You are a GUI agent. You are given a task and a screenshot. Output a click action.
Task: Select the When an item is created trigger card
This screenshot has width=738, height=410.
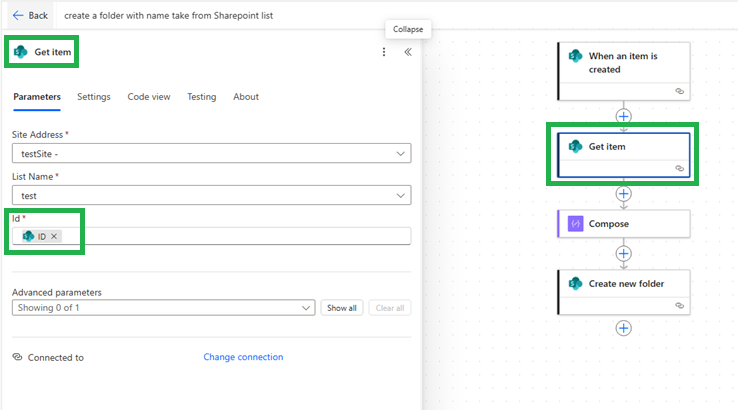point(624,71)
